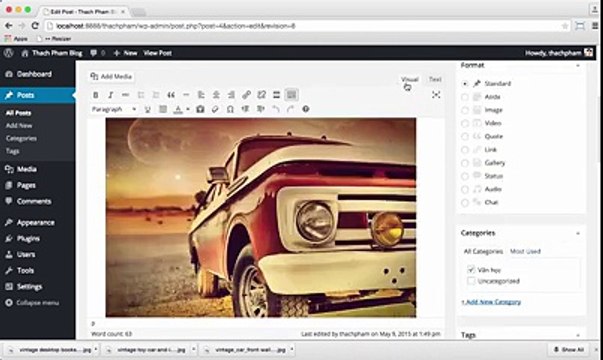Select Aside post format
Screen dimensions: 603x360
pos(465,97)
